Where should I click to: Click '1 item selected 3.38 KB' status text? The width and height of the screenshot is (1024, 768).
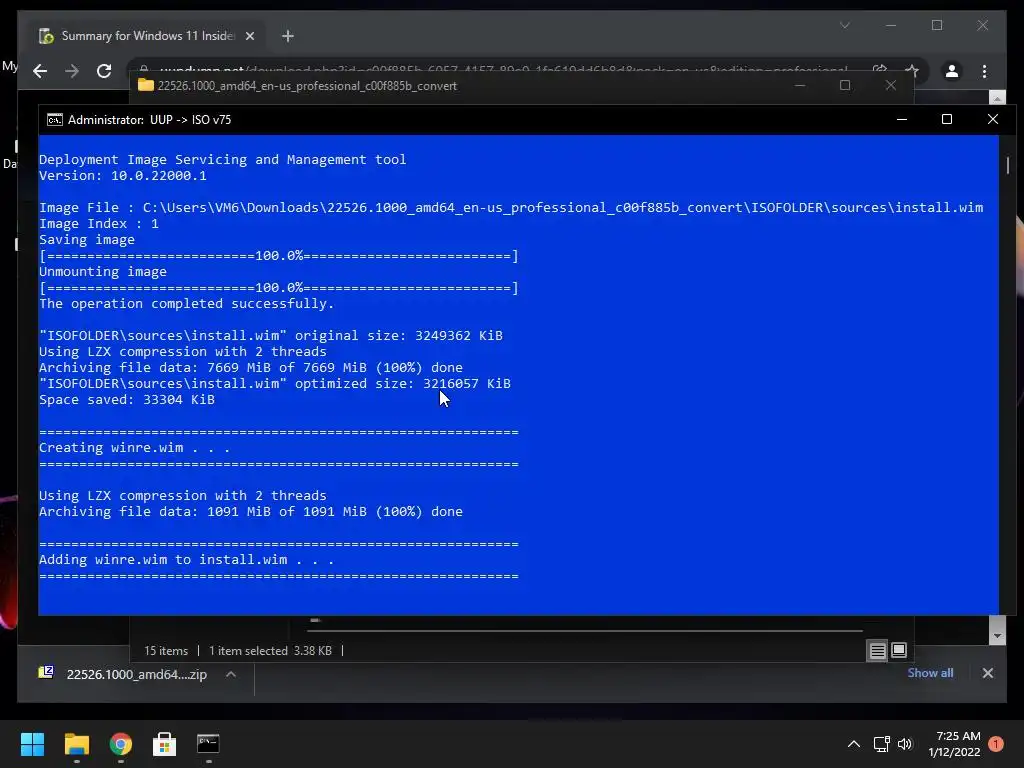point(270,651)
